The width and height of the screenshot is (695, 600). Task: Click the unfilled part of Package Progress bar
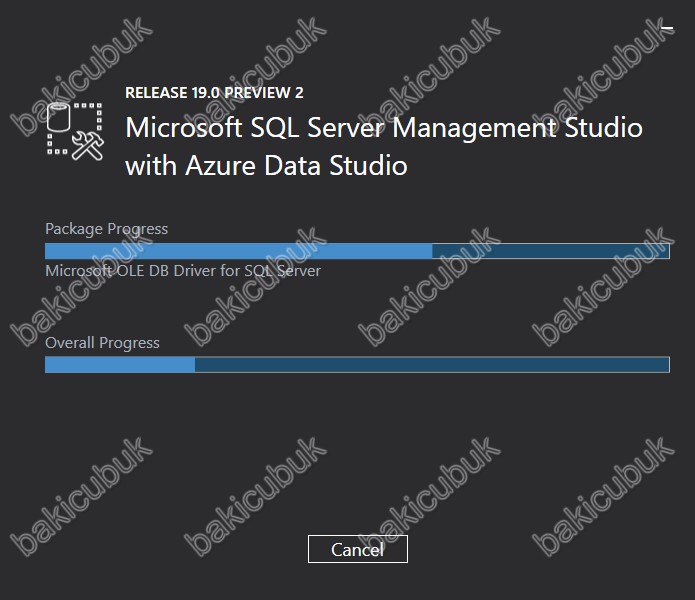coord(551,251)
